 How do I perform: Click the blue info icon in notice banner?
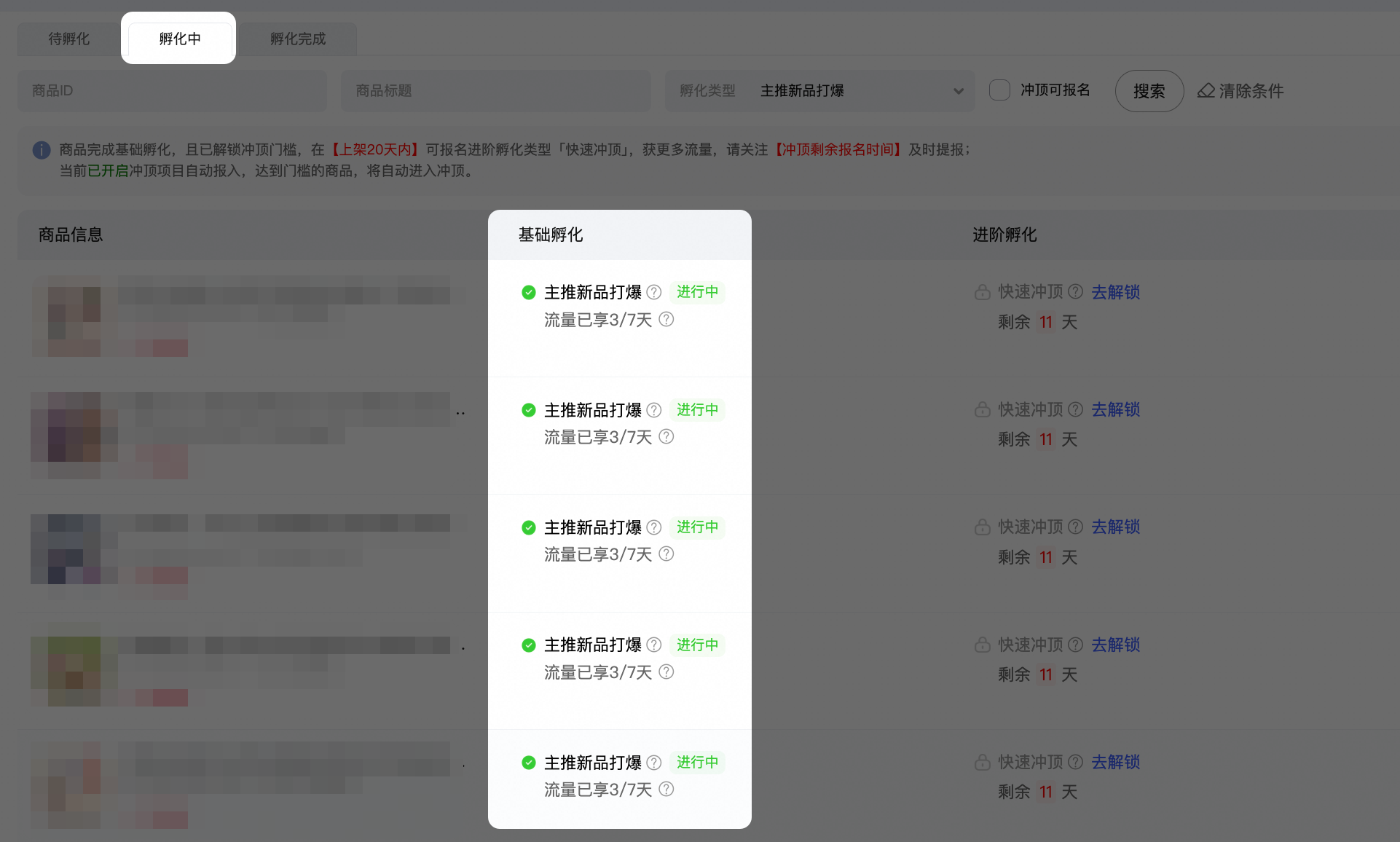(x=42, y=150)
